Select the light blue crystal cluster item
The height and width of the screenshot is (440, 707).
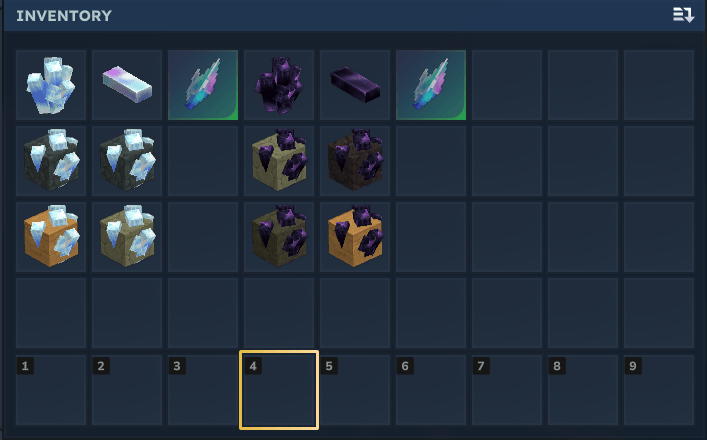point(51,85)
